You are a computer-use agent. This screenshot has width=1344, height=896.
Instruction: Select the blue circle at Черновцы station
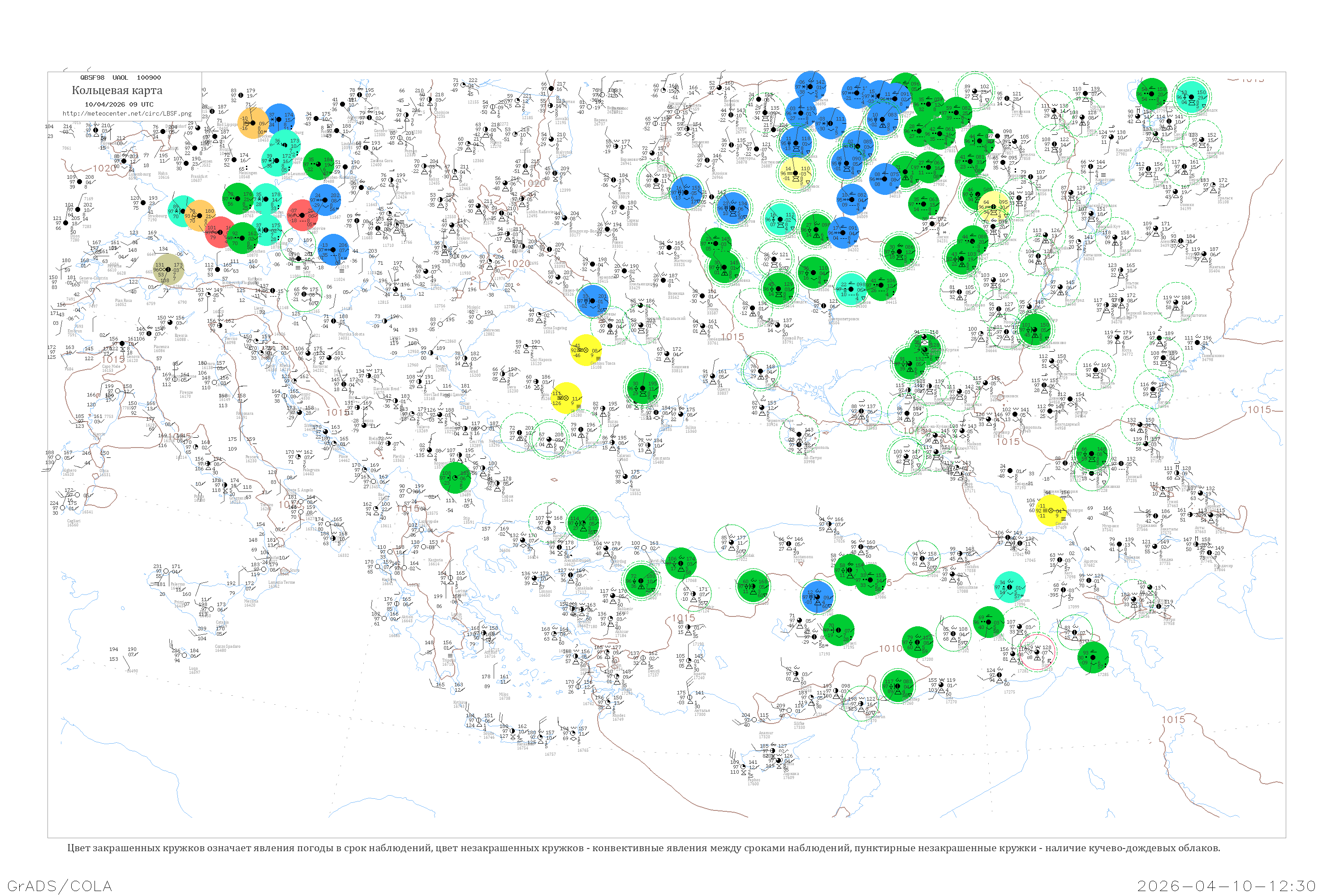pyautogui.click(x=593, y=300)
